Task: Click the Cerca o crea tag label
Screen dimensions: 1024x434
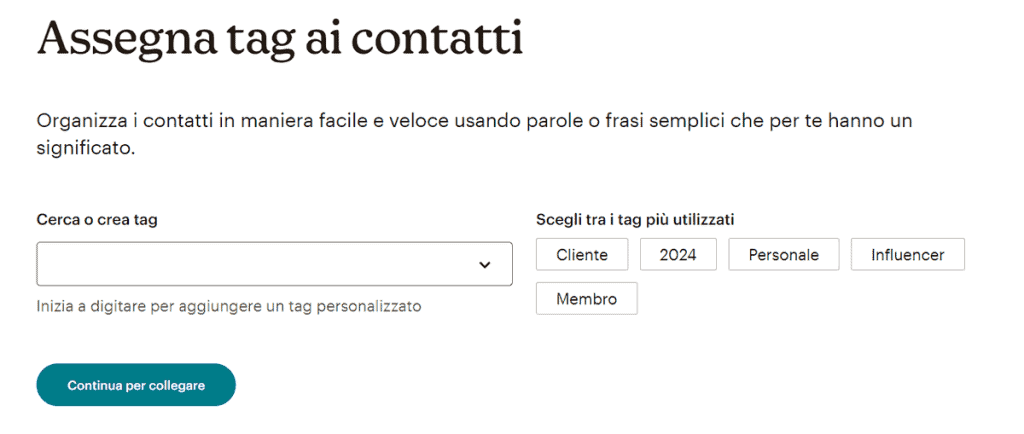Action: click(x=97, y=220)
